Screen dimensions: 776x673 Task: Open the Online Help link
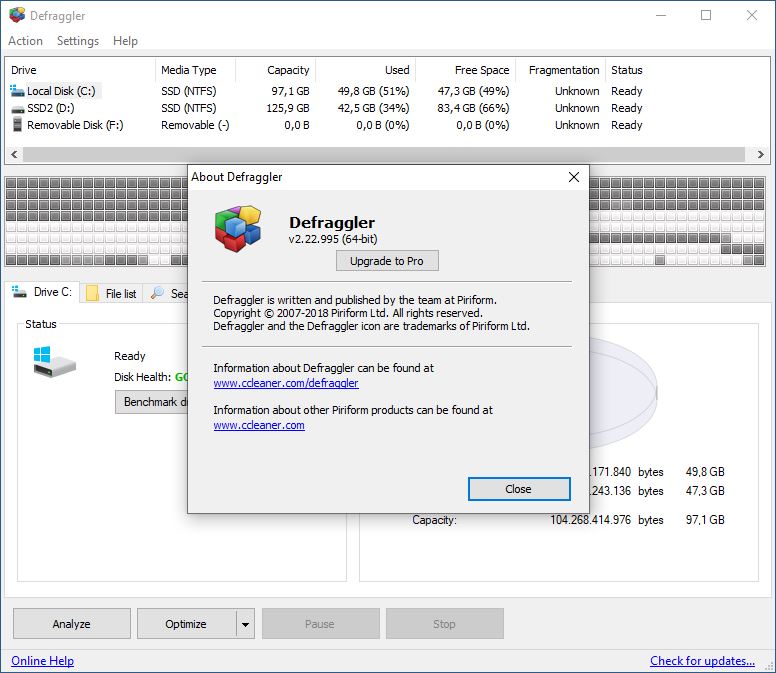[43, 661]
